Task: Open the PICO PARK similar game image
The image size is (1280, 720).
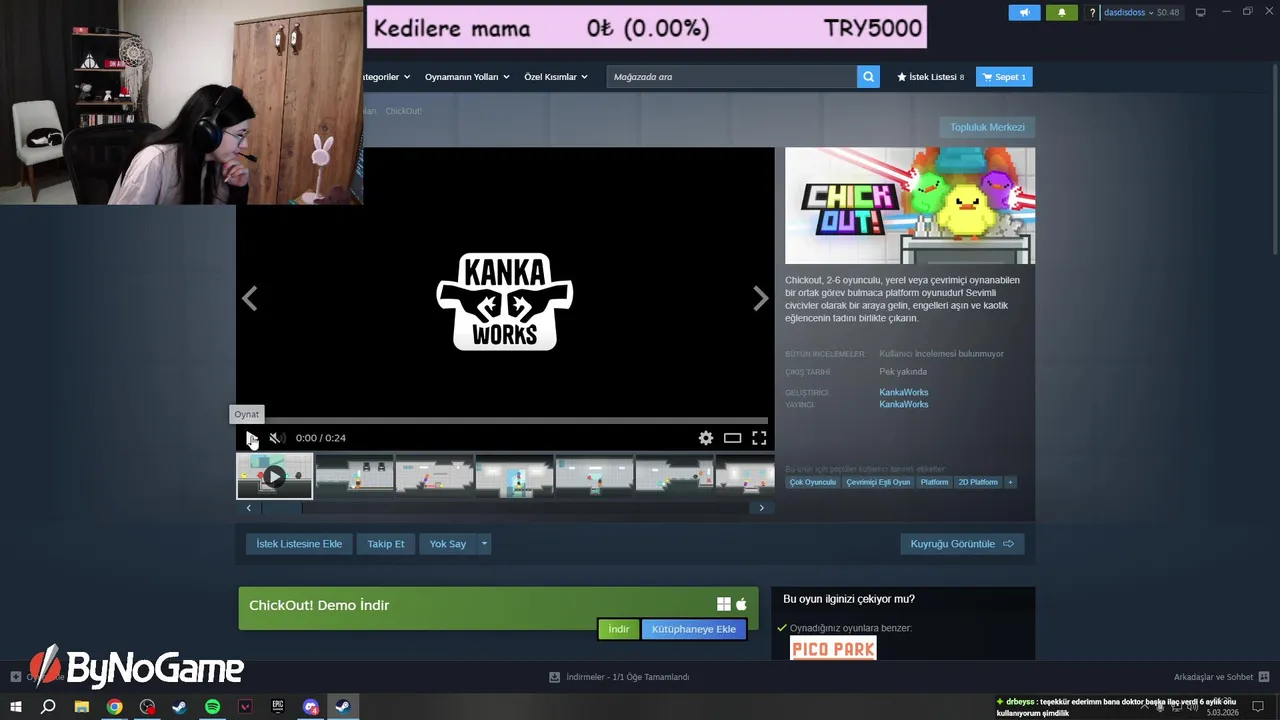Action: (x=833, y=648)
